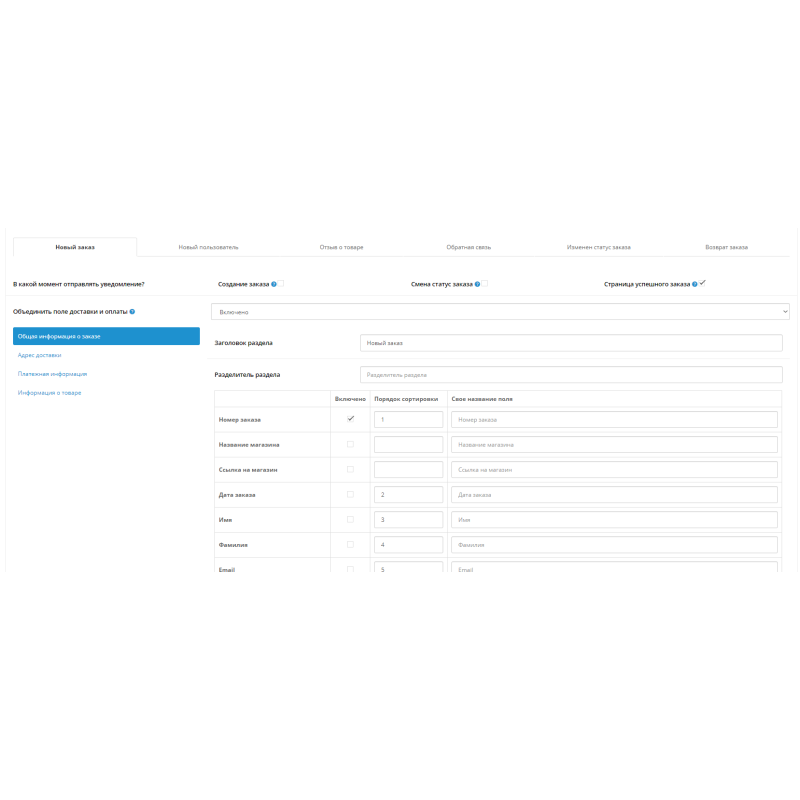The height and width of the screenshot is (800, 800).
Task: Open the "Адрес доставки" section
Action: pos(38,354)
